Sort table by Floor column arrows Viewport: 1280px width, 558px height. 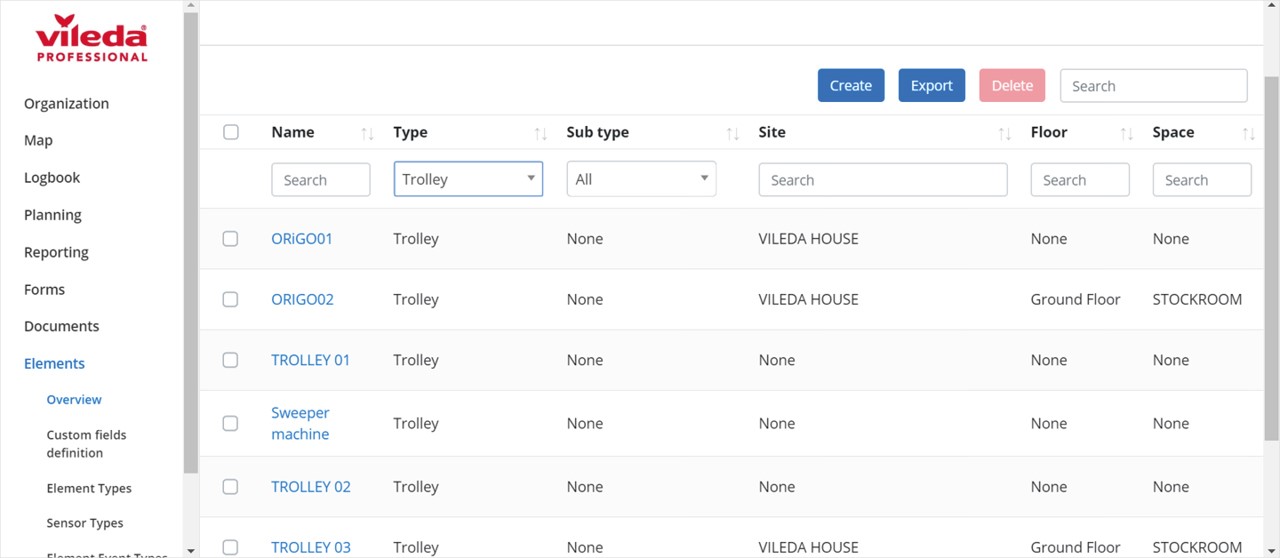[x=1126, y=133]
